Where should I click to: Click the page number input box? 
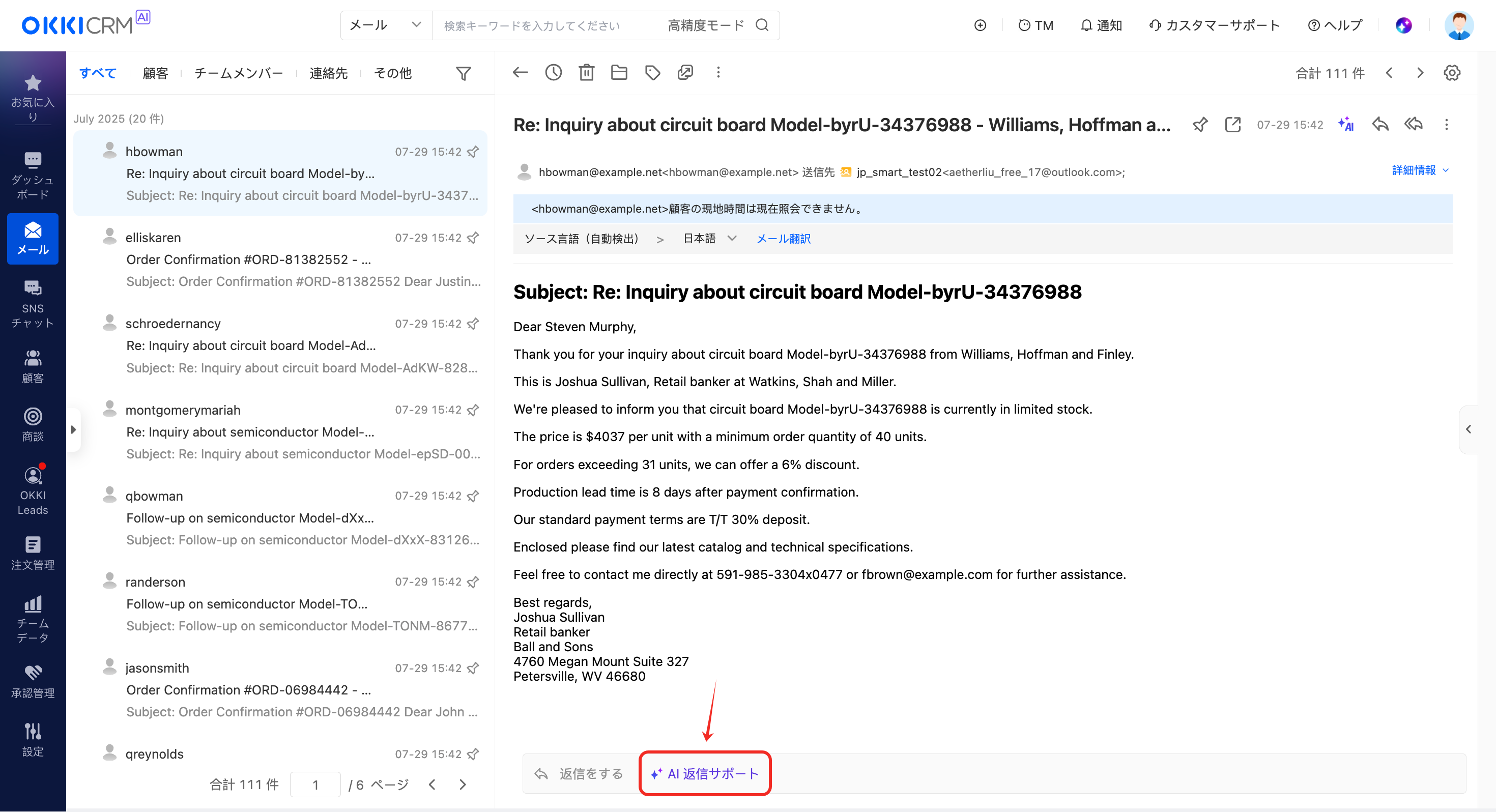click(315, 785)
